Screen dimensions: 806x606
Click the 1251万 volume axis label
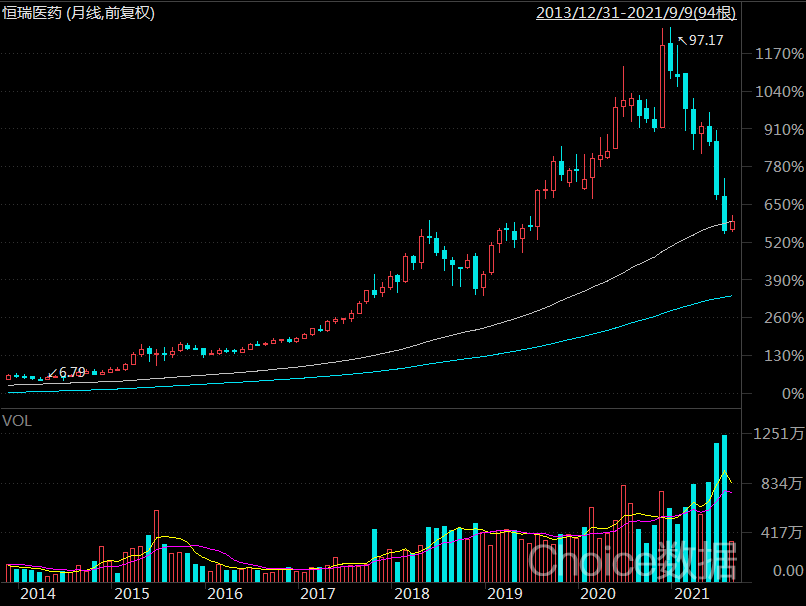tap(778, 434)
